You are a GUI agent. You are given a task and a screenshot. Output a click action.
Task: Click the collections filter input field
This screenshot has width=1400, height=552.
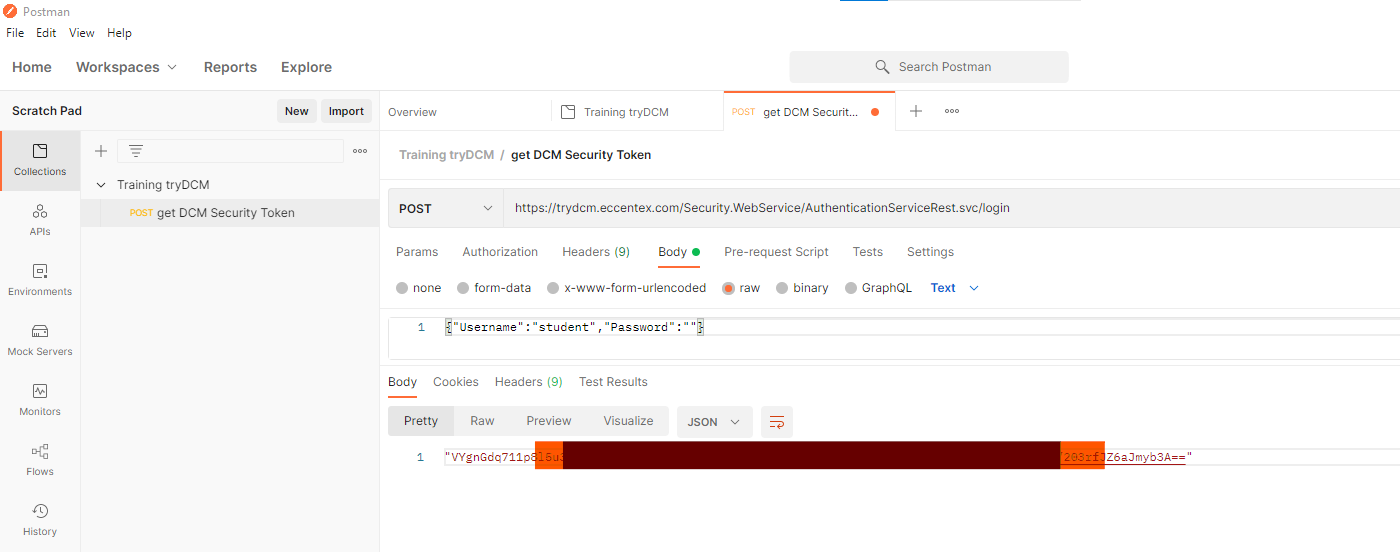tap(230, 151)
